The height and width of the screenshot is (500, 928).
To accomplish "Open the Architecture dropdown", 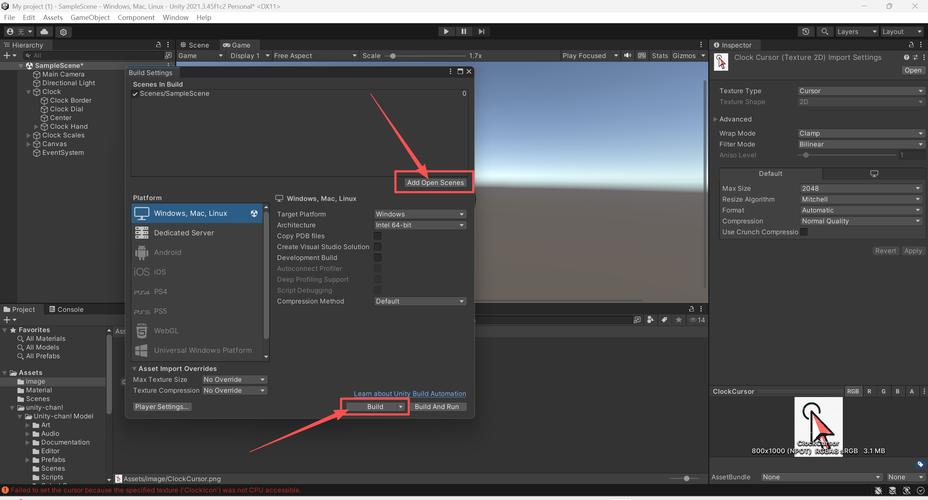I will (x=420, y=225).
